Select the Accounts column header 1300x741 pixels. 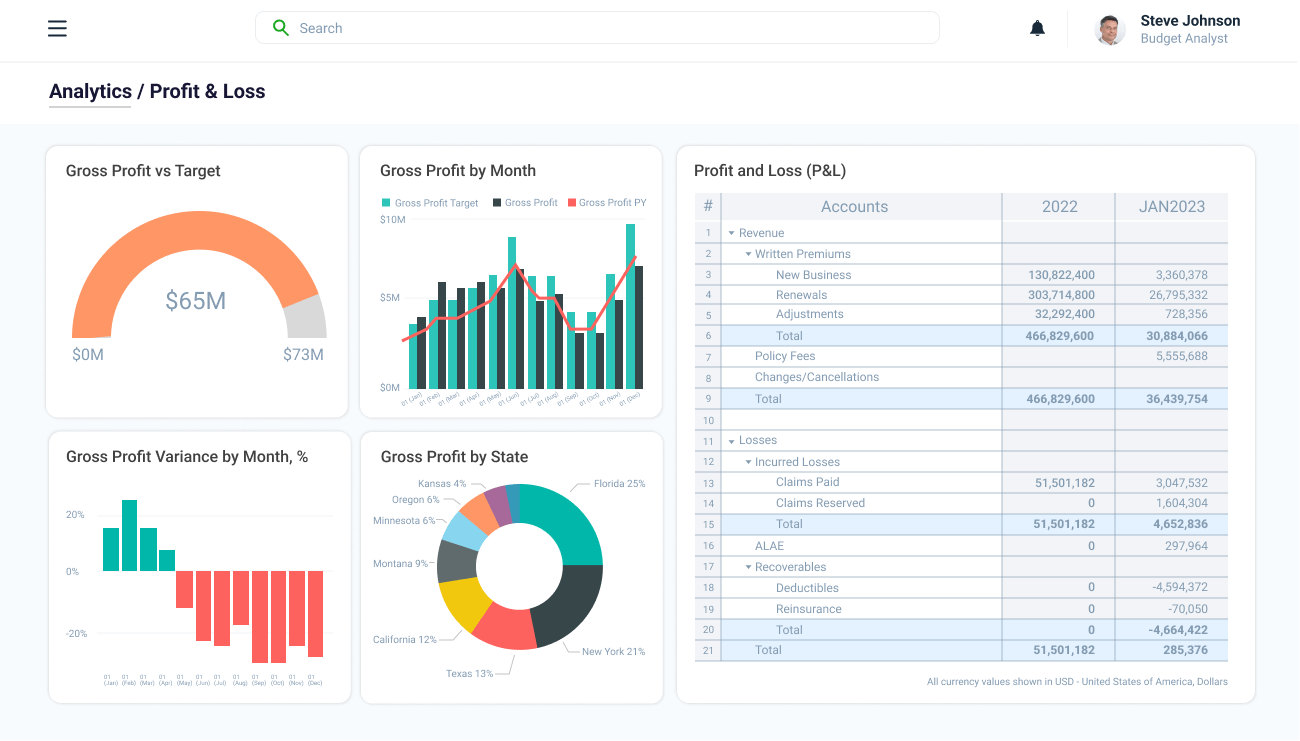854,207
